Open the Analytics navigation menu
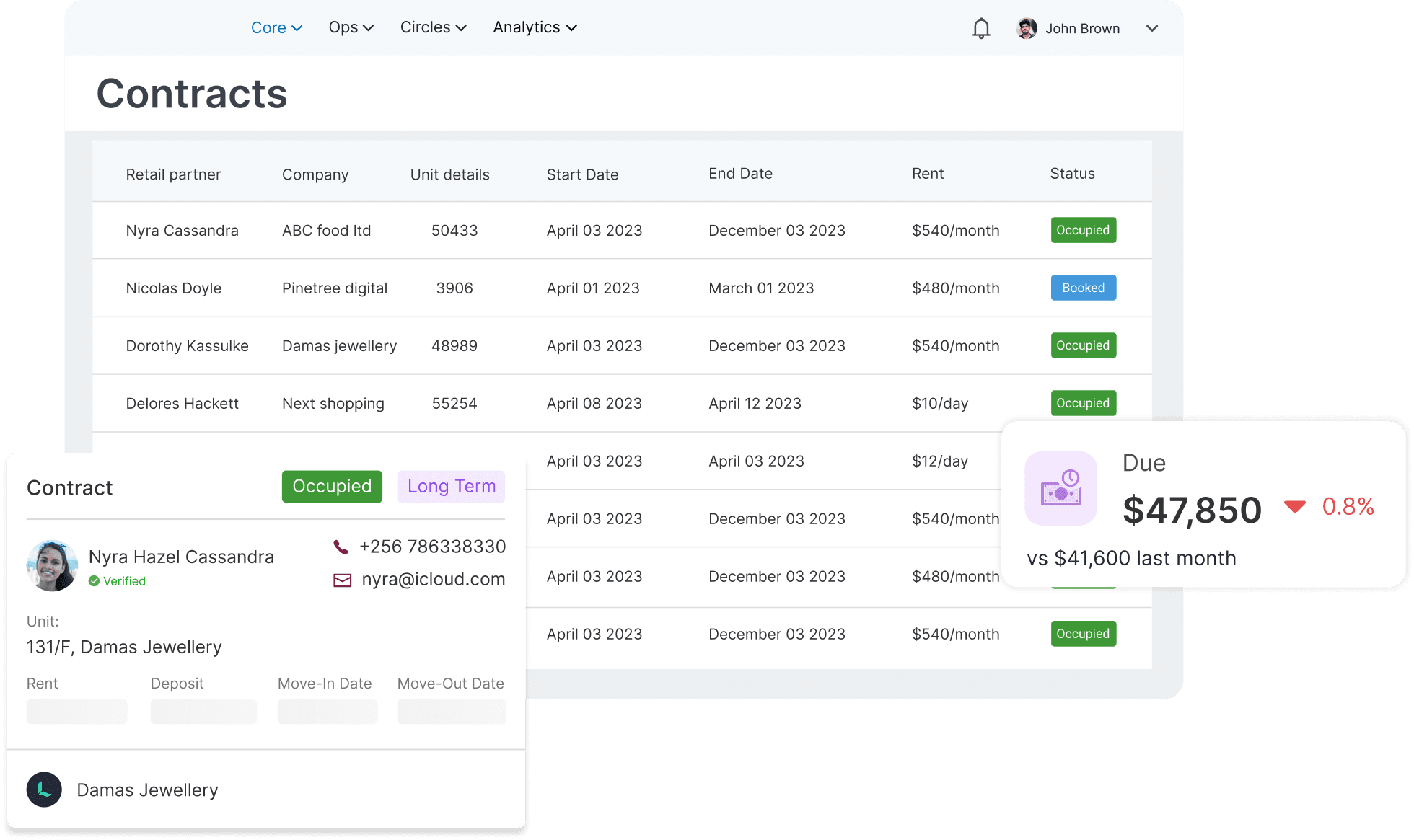 click(535, 27)
